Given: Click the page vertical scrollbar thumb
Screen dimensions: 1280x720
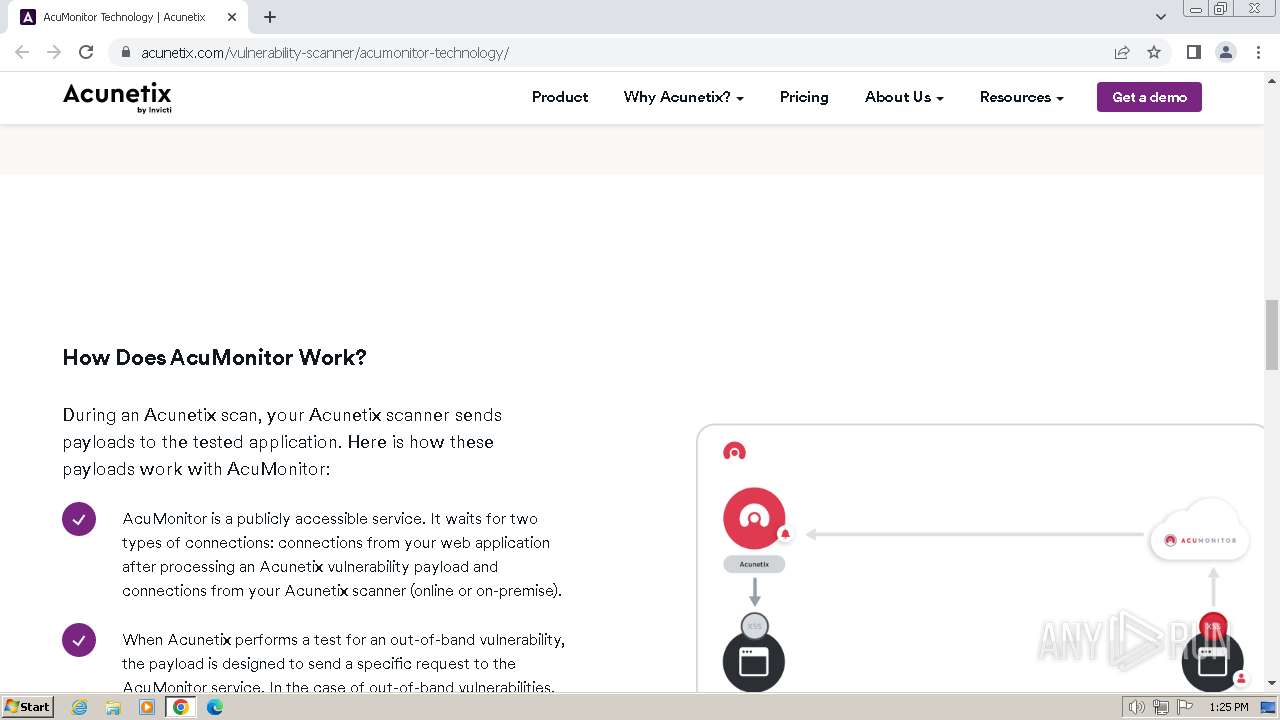Looking at the screenshot, I should 1272,334.
